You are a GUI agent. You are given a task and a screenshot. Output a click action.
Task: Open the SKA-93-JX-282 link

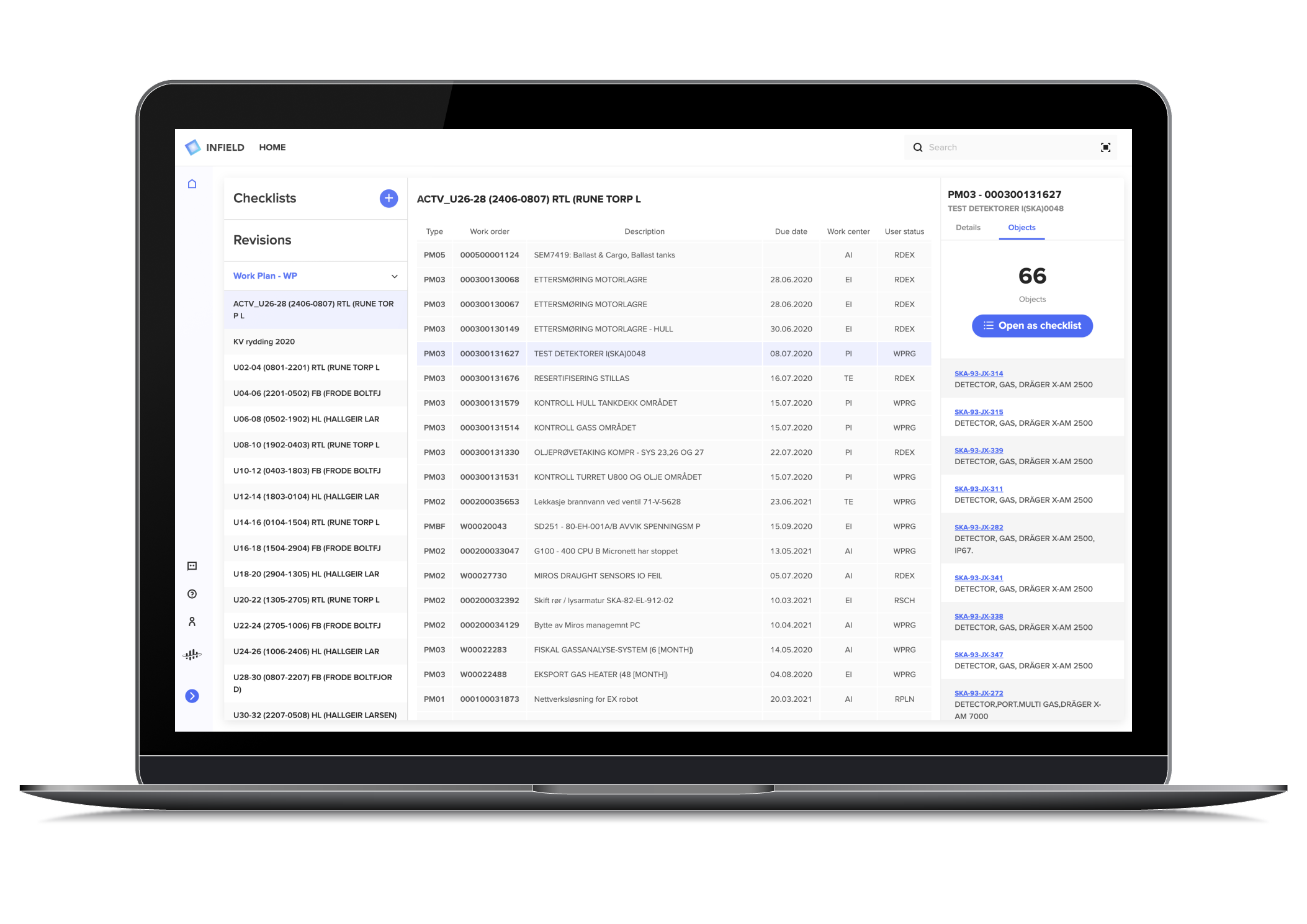point(978,527)
